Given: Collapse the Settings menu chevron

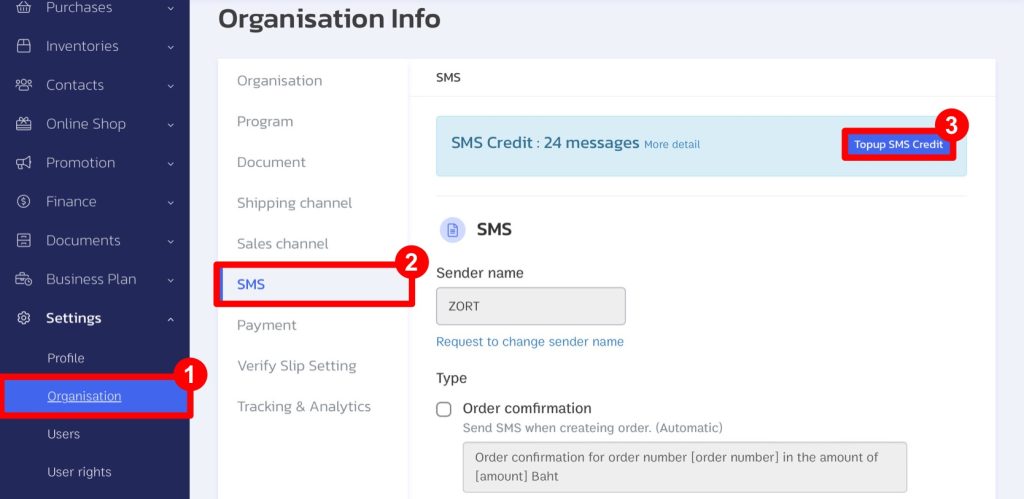Looking at the screenshot, I should coord(170,319).
